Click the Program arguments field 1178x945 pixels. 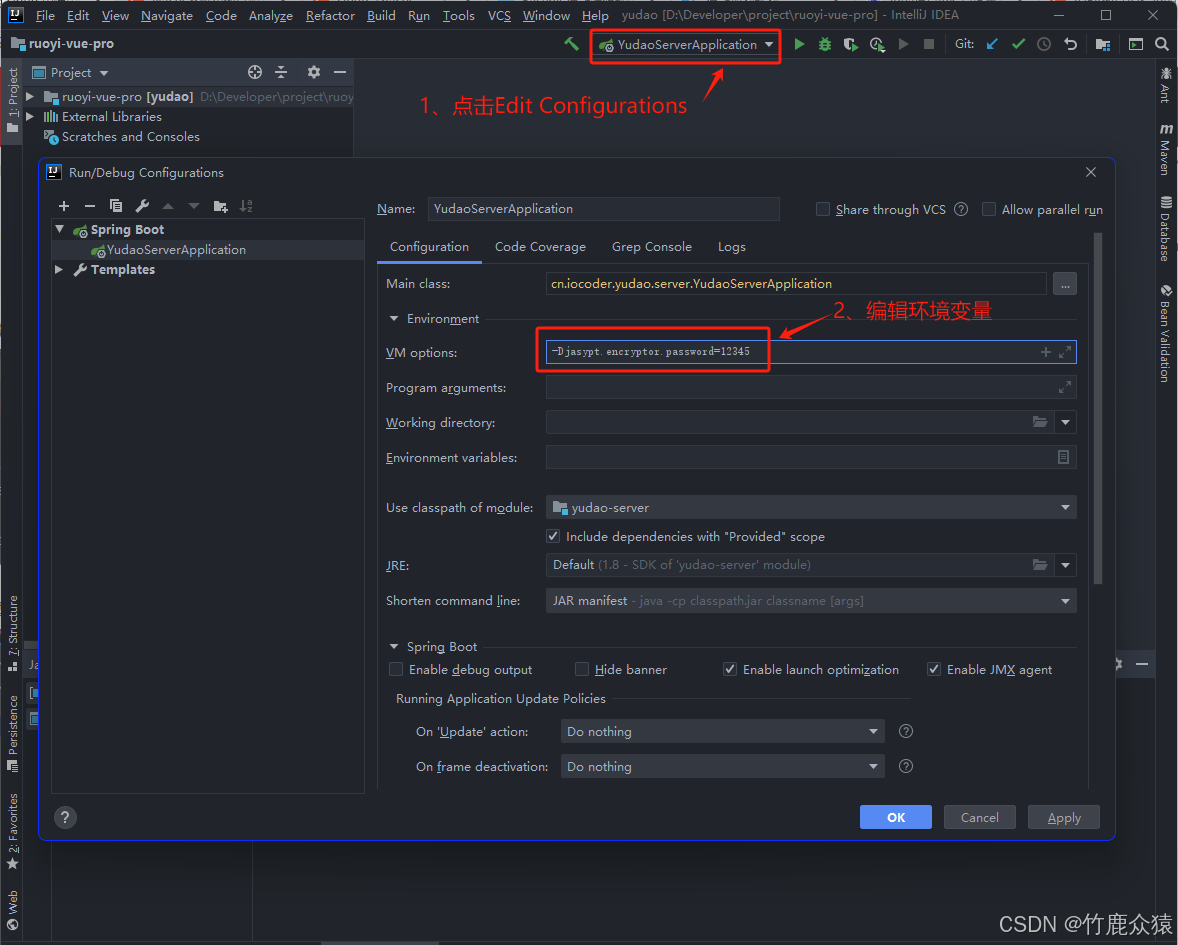pos(811,388)
